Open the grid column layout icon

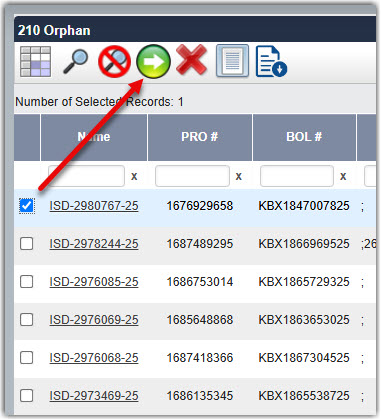35,62
